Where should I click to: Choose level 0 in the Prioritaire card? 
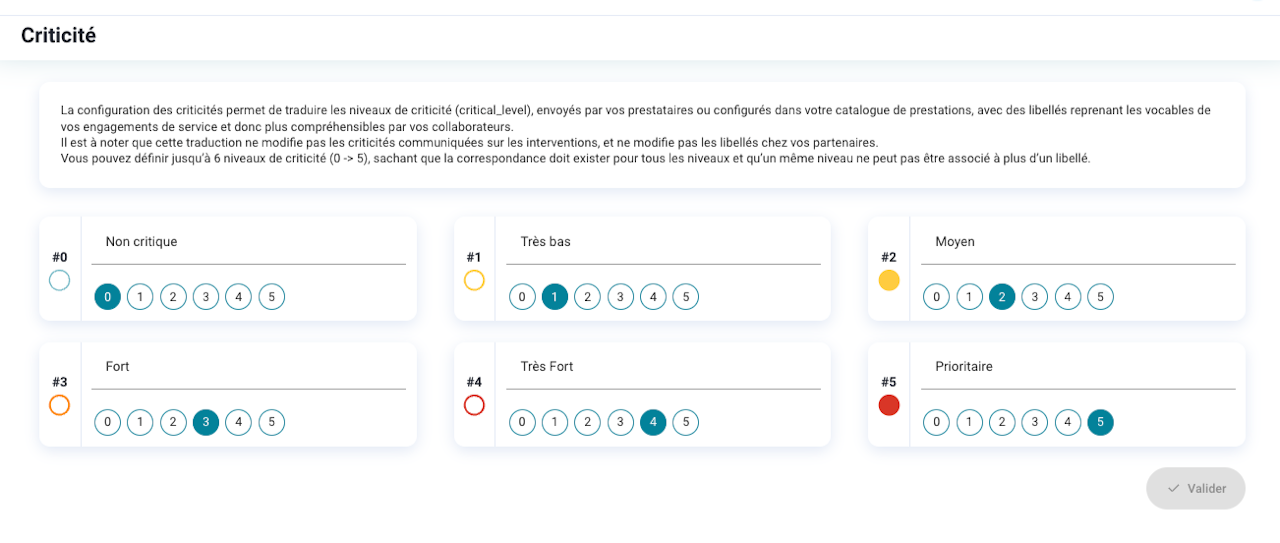point(936,422)
